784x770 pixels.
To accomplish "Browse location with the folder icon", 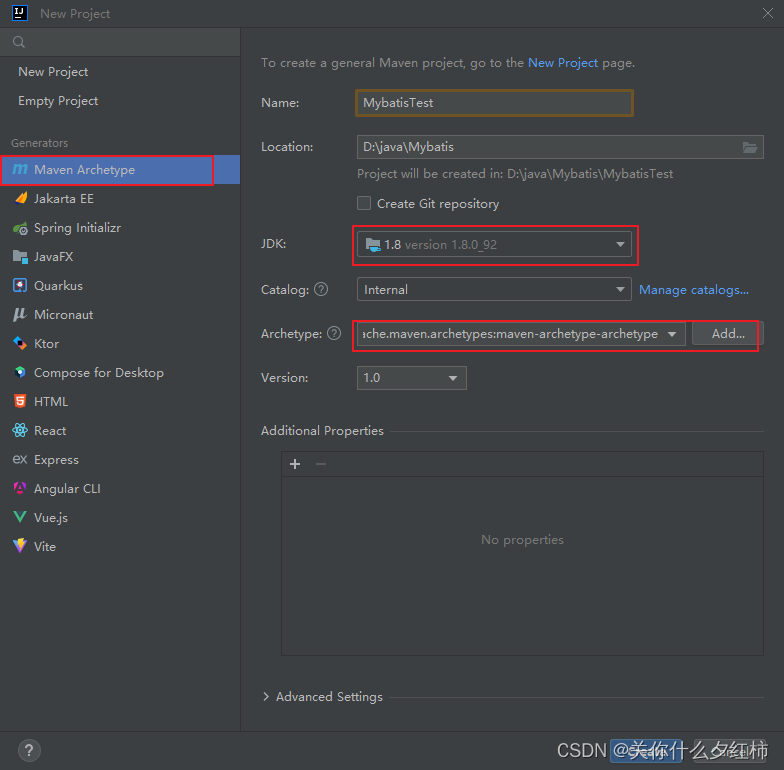I will (750, 147).
